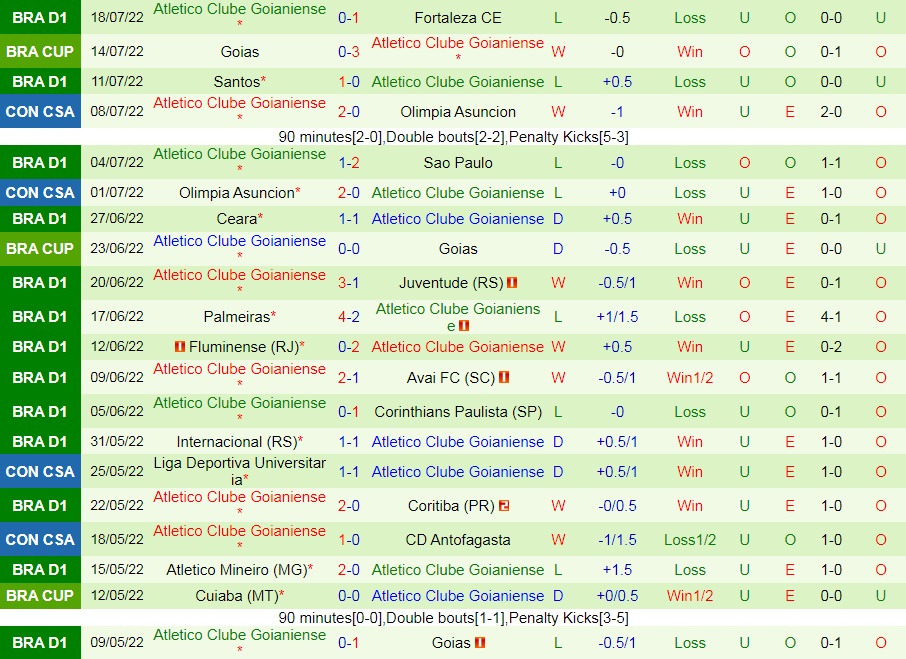Open the Fortaleza CE team link
906x659 pixels.
click(457, 16)
